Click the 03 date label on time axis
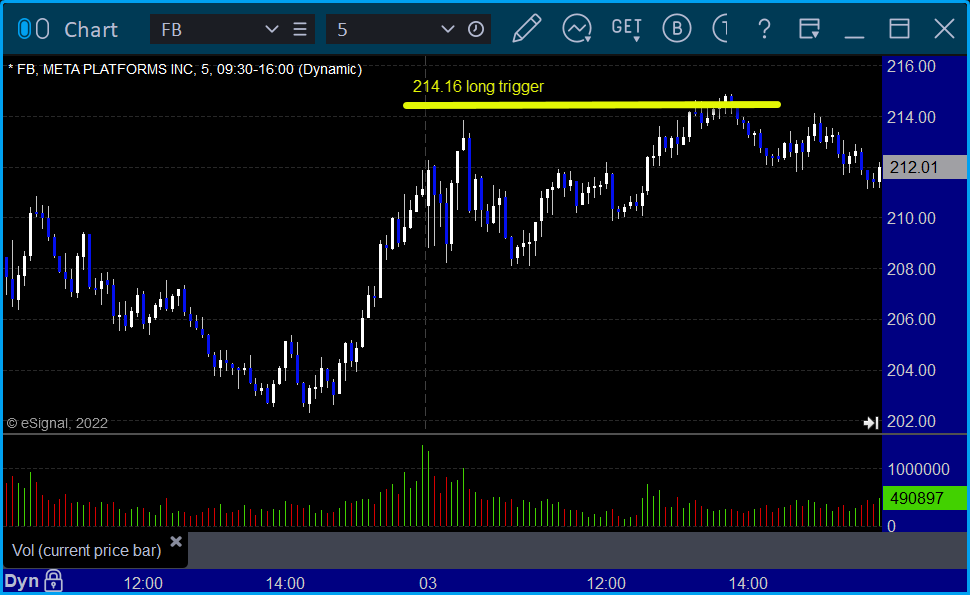The height and width of the screenshot is (595, 970). 427,583
